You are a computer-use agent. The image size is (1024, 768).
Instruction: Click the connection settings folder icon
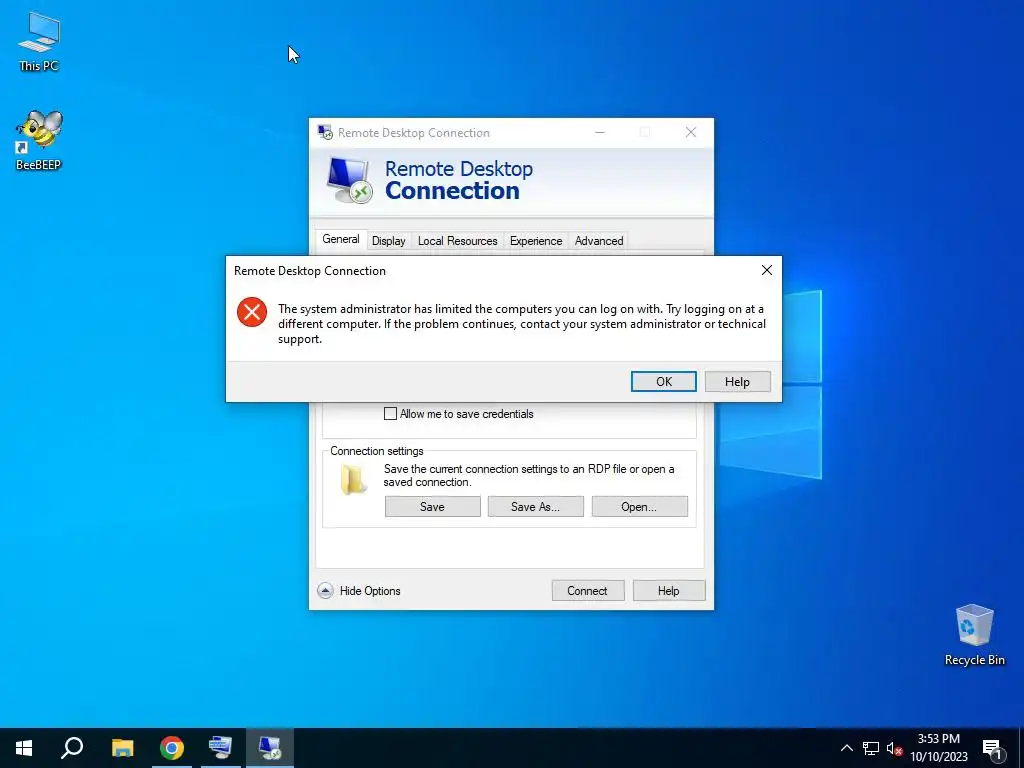353,479
